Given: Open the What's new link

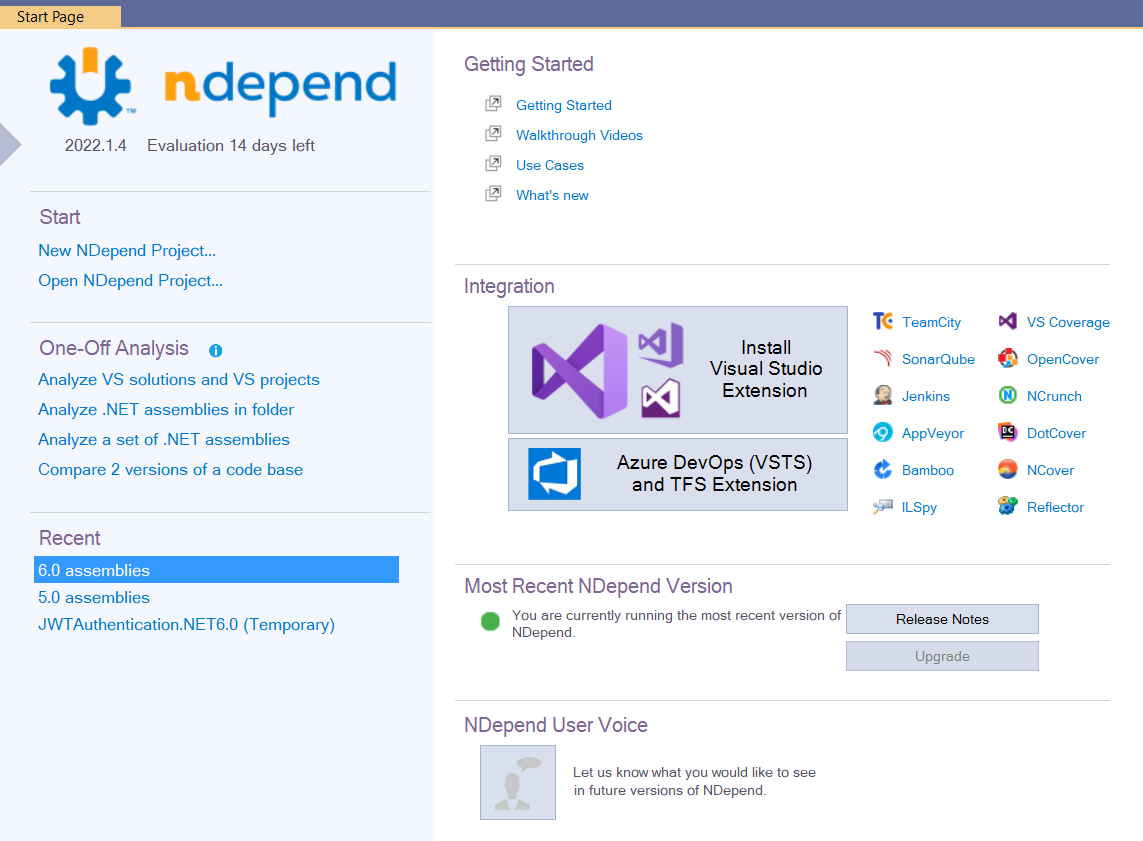Looking at the screenshot, I should click(552, 195).
